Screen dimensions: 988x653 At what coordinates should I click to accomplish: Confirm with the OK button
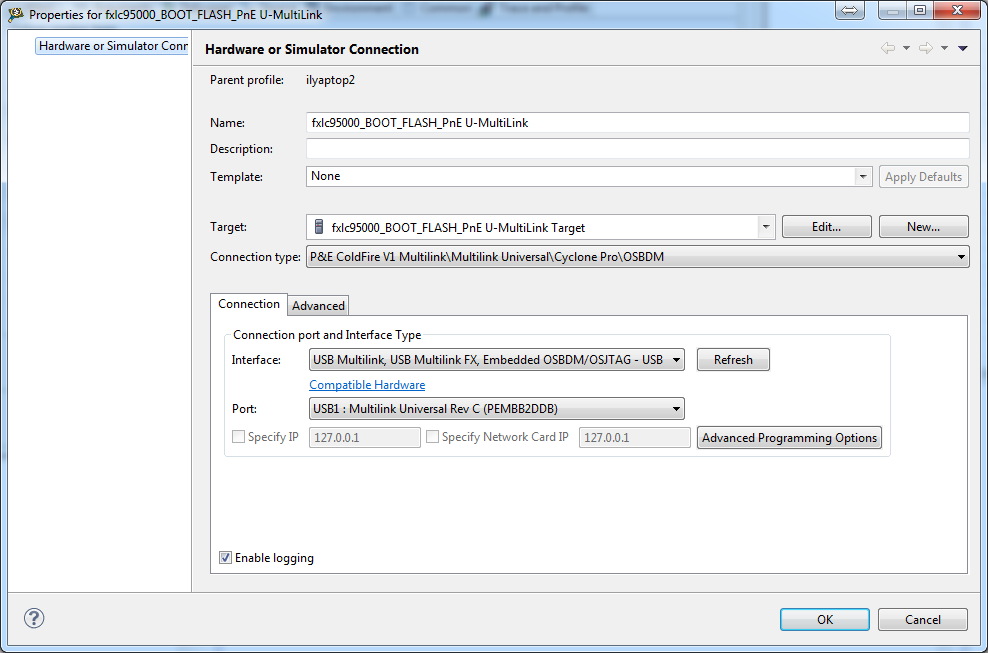point(825,620)
